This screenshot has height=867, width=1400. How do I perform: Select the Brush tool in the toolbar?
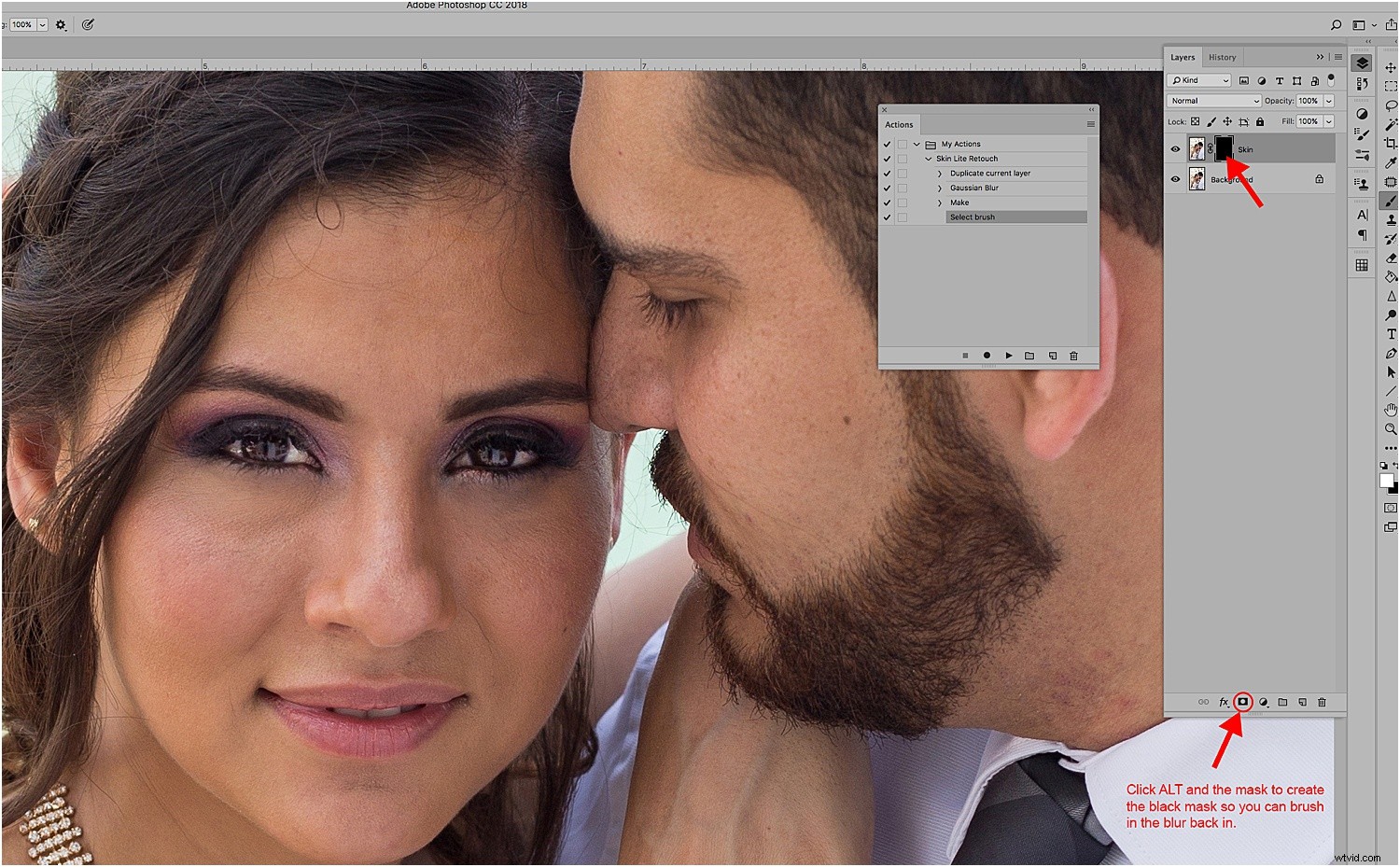[x=1391, y=201]
